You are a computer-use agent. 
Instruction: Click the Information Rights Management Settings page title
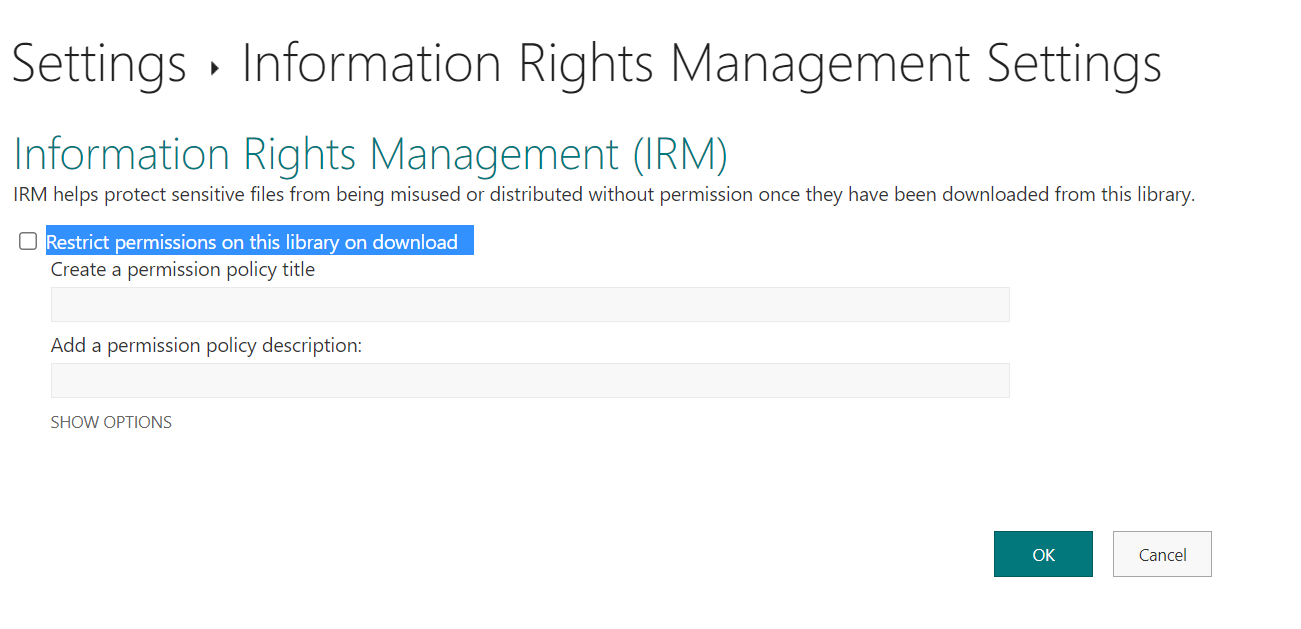(x=702, y=63)
